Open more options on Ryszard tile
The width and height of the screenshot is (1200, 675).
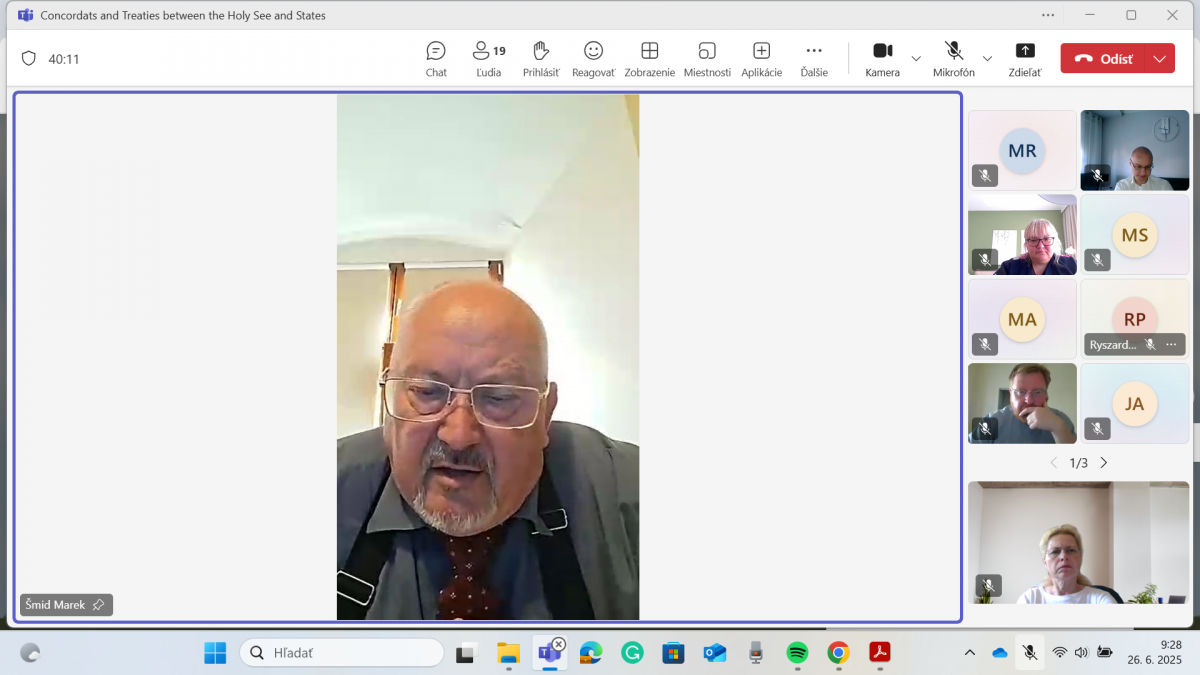coord(1171,344)
